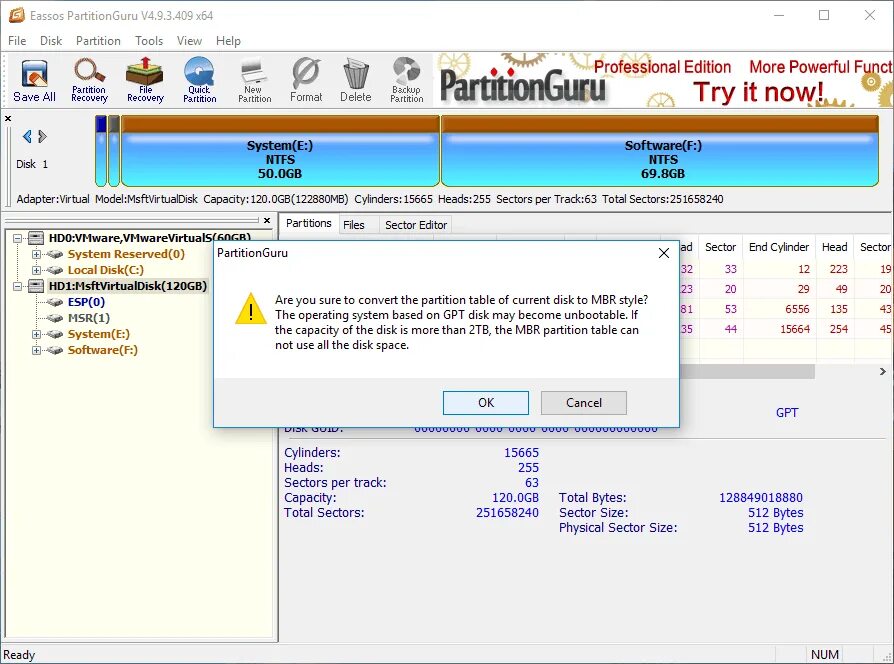Click the PartitionGuru app icon in title bar
The image size is (894, 664).
click(x=16, y=15)
